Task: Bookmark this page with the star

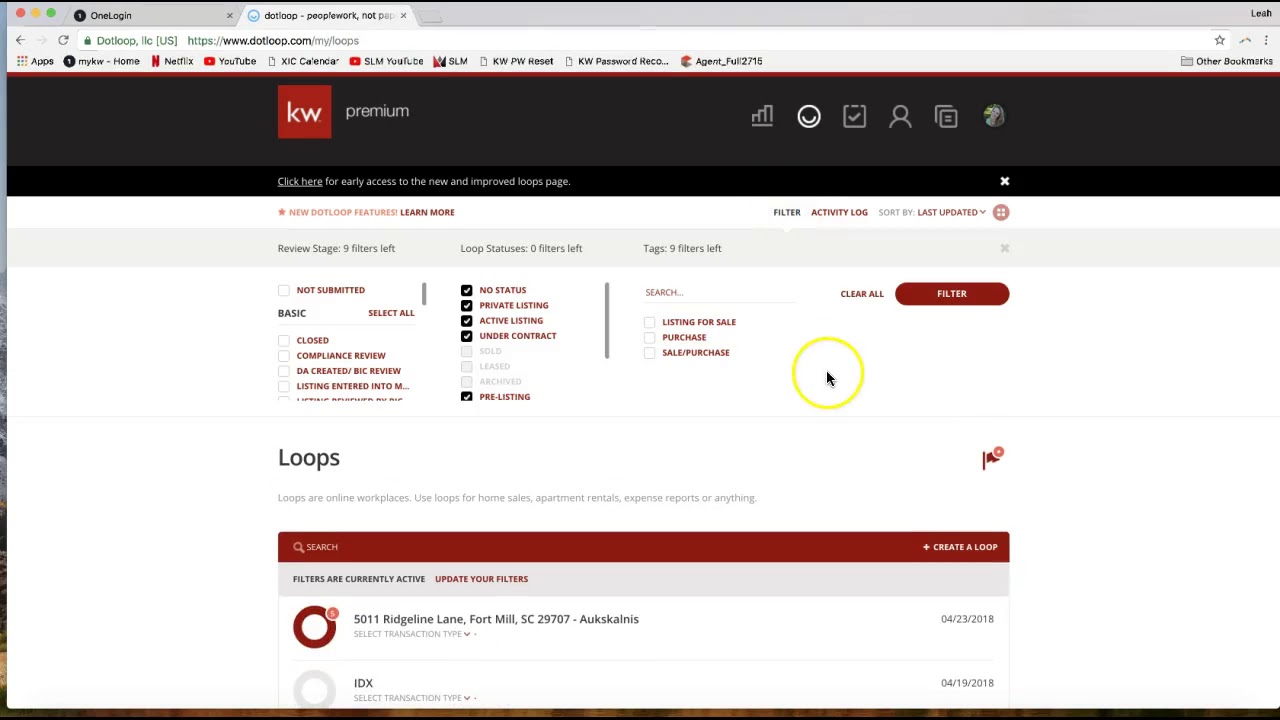Action: pos(1219,40)
